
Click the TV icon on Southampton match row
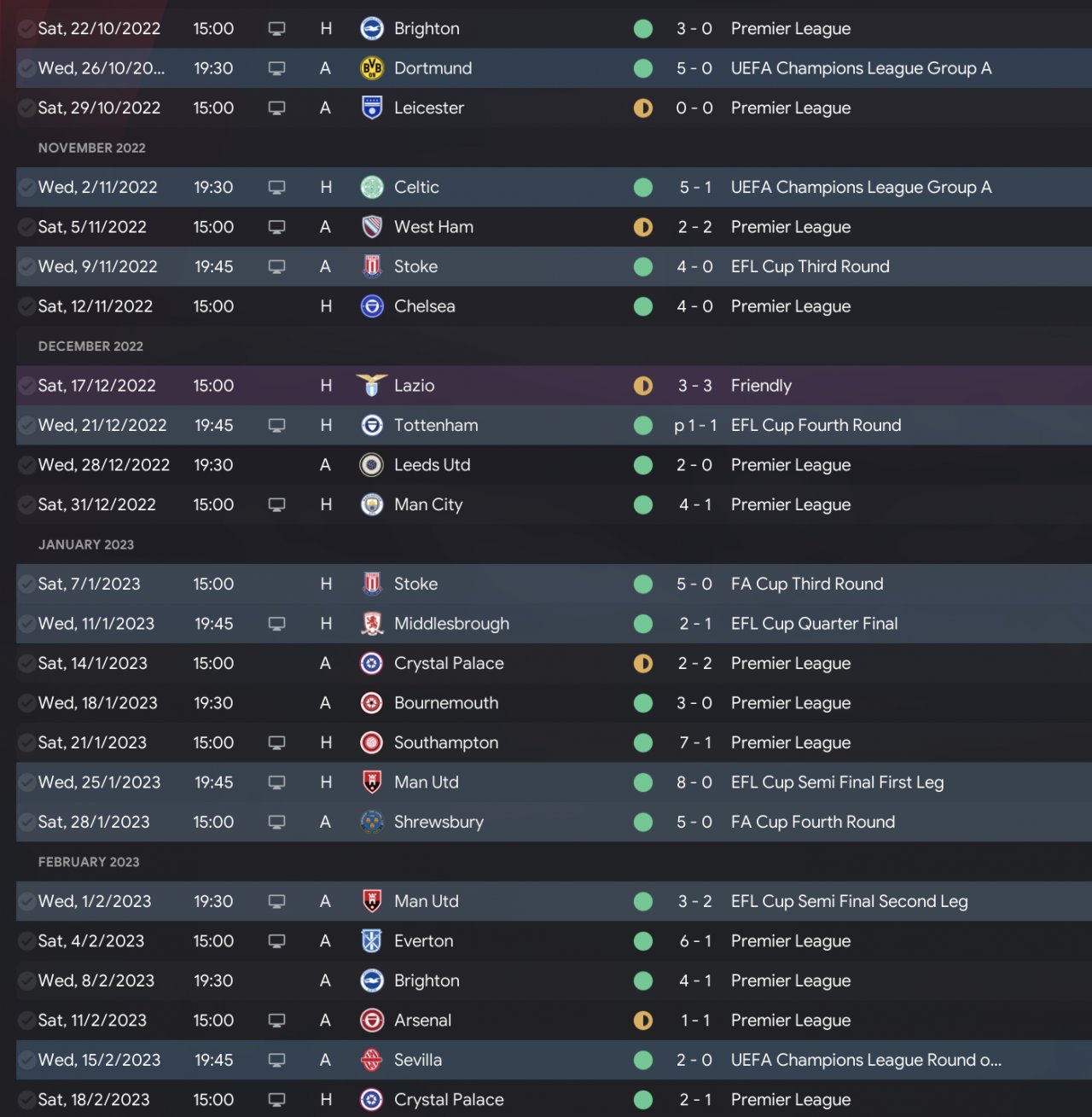pyautogui.click(x=276, y=742)
